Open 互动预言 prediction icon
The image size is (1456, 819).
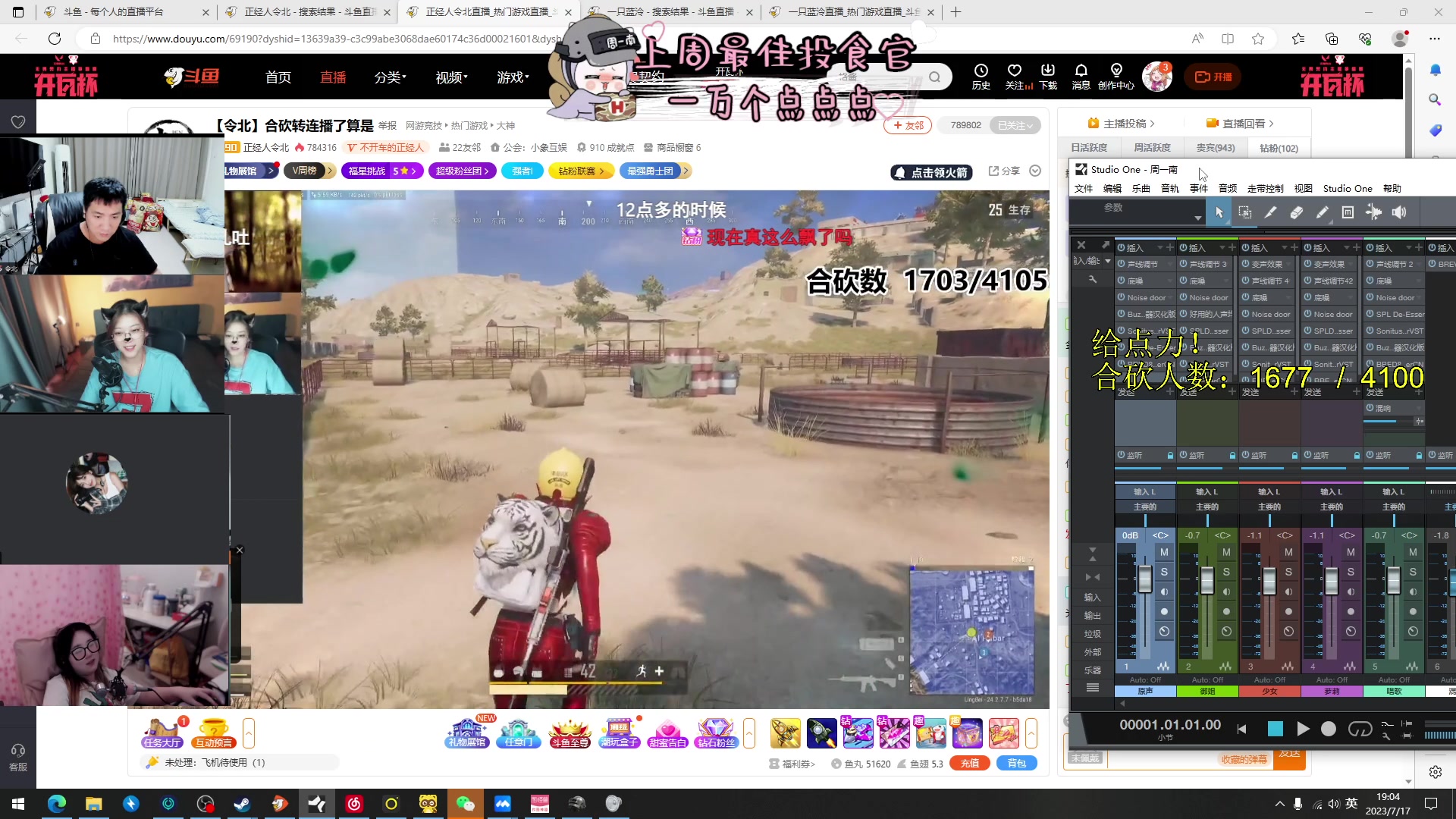[x=214, y=733]
